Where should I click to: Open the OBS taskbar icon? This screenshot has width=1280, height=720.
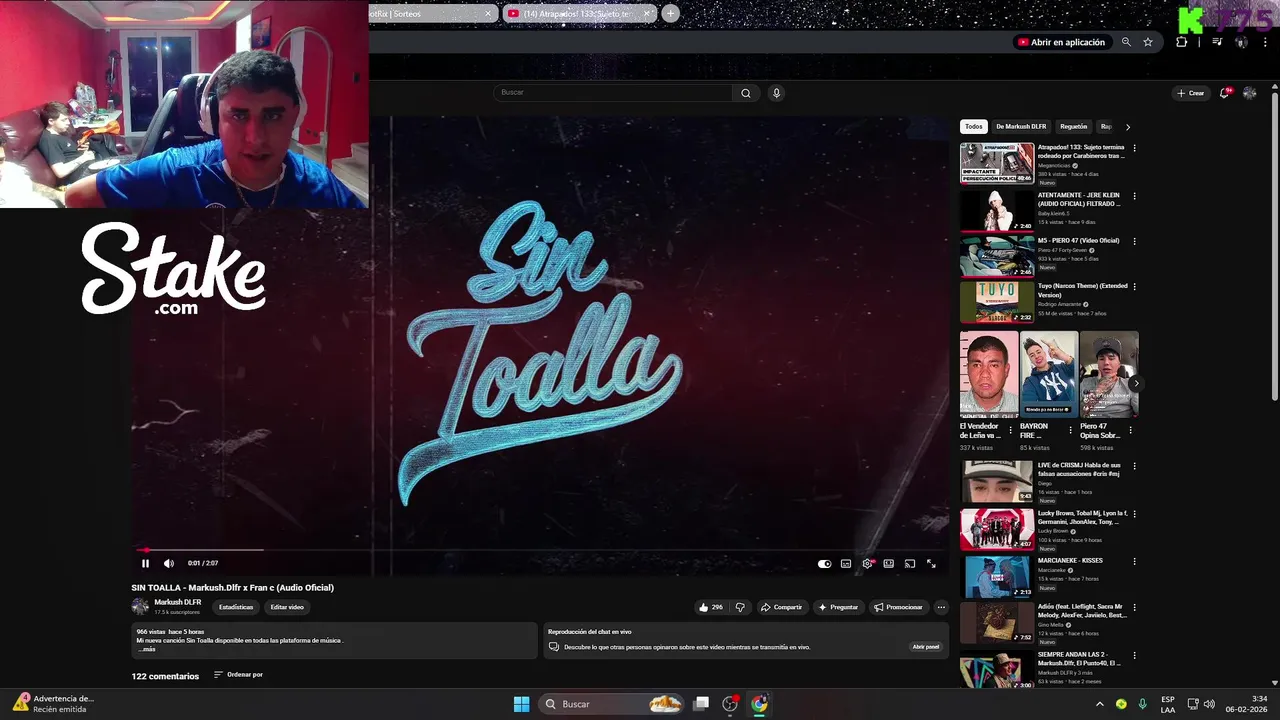coord(730,704)
